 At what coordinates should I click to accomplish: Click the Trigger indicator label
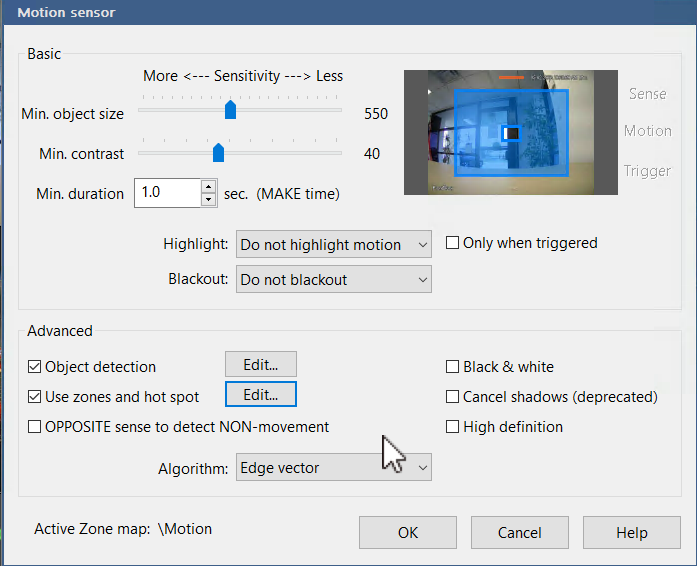(x=647, y=171)
